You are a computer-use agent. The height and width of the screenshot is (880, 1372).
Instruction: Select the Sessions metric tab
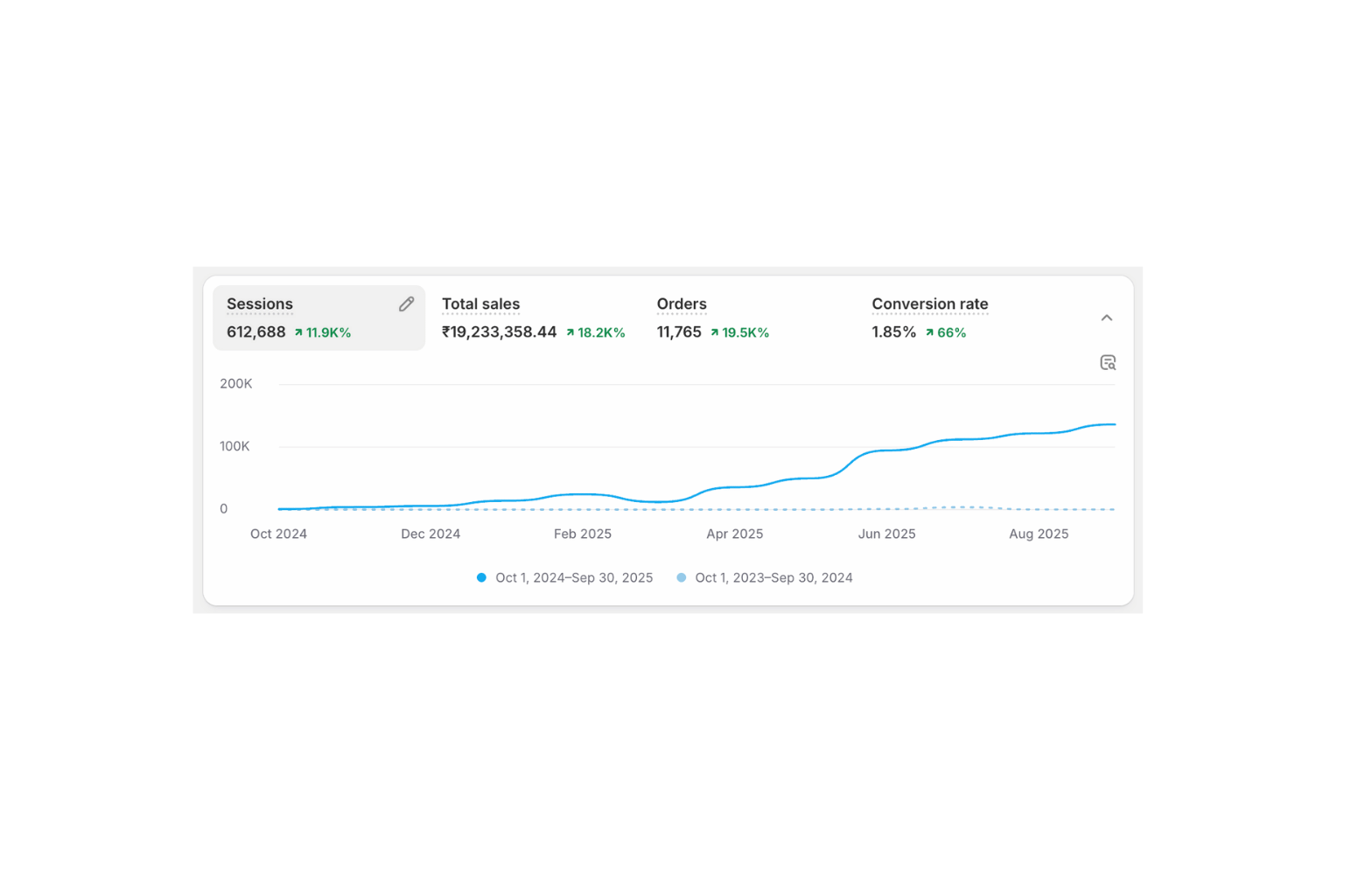click(x=318, y=318)
